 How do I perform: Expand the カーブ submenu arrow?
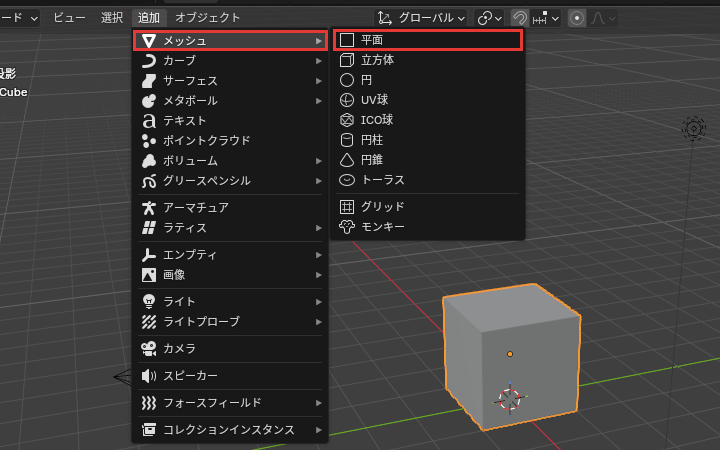click(x=319, y=61)
